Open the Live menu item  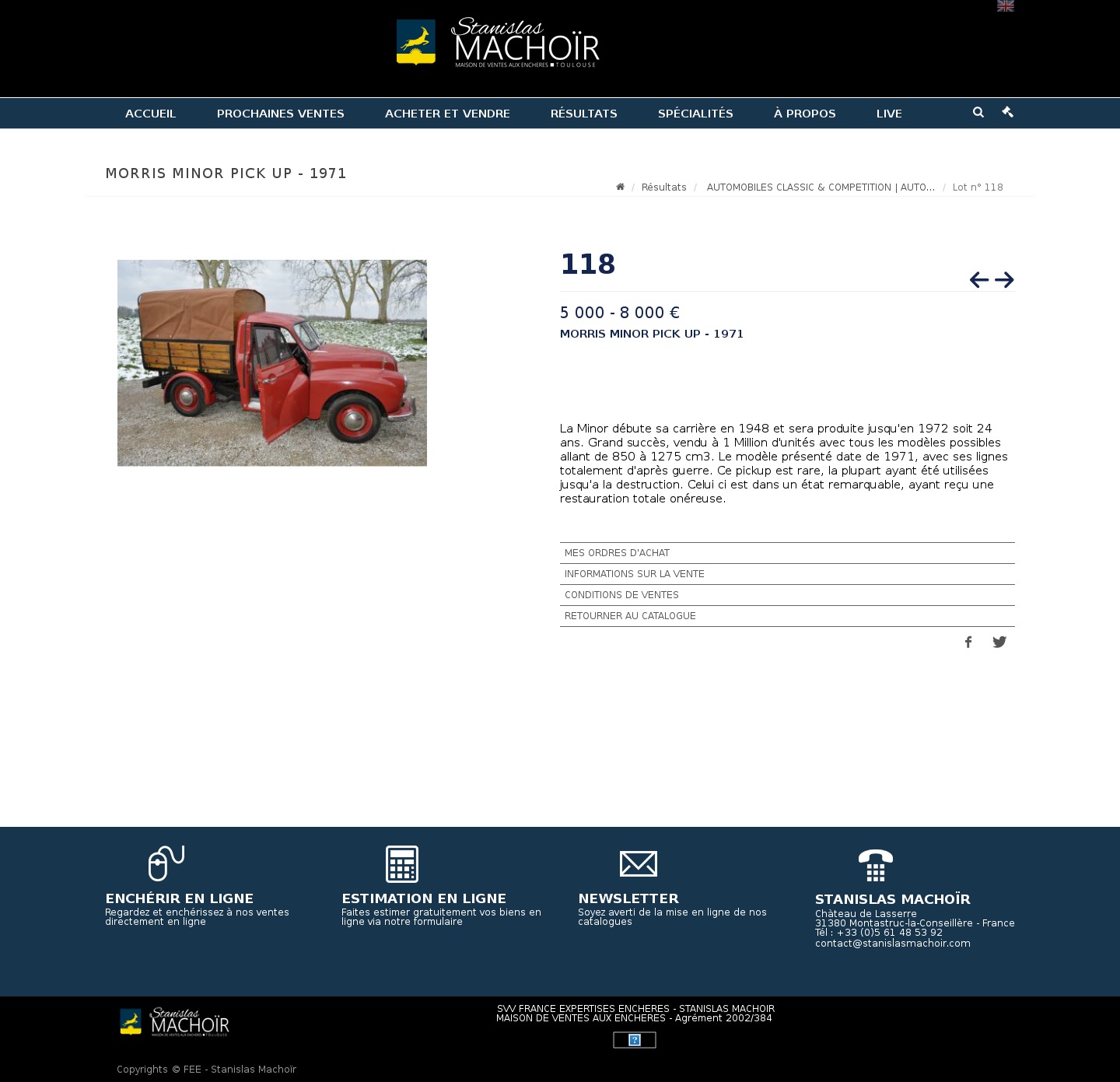pos(889,114)
